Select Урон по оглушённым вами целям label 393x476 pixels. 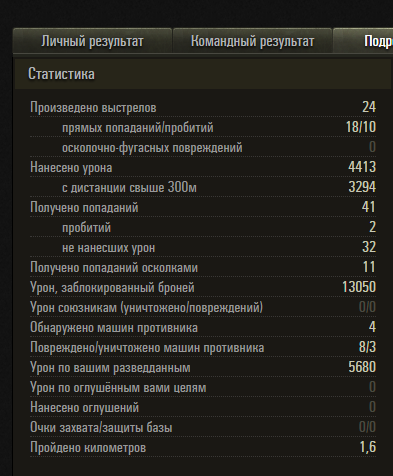(x=118, y=388)
